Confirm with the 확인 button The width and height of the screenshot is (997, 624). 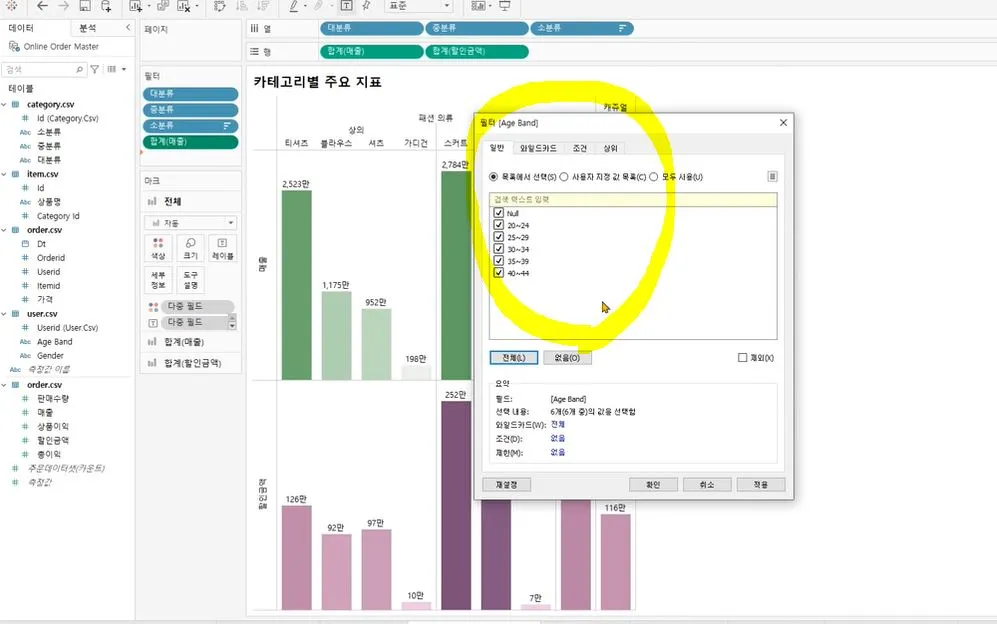coord(653,485)
